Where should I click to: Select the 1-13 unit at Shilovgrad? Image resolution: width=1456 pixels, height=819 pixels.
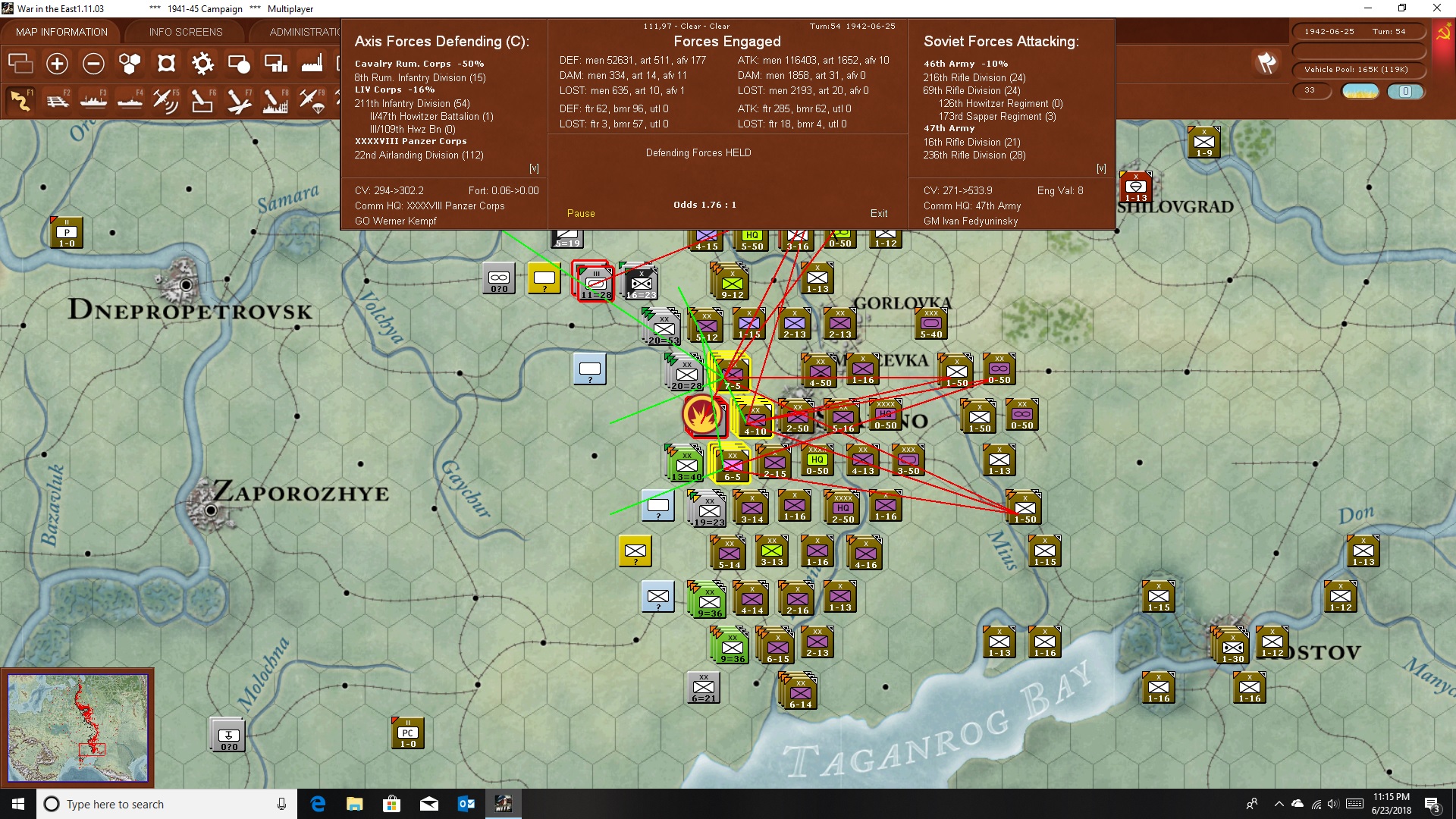[x=1135, y=187]
